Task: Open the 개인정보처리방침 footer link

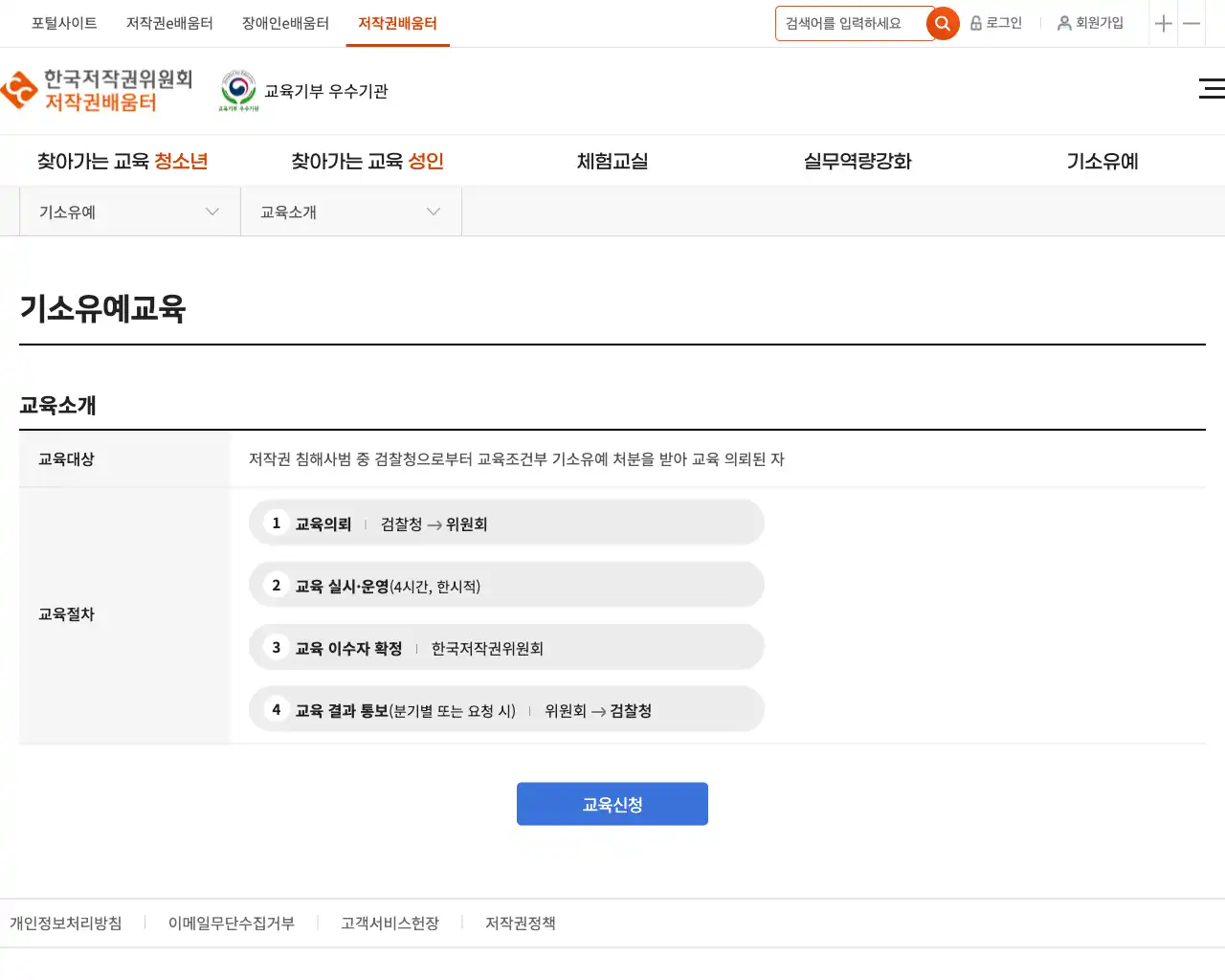Action: point(66,924)
